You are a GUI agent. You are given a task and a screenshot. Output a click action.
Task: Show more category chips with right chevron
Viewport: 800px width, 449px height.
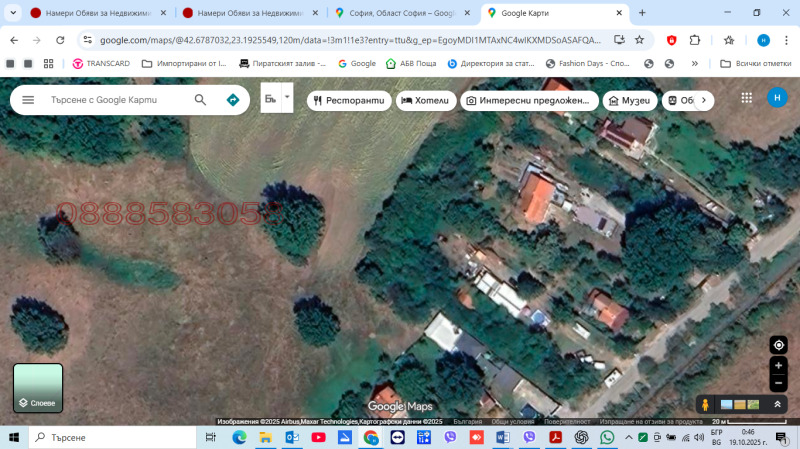[x=704, y=100]
